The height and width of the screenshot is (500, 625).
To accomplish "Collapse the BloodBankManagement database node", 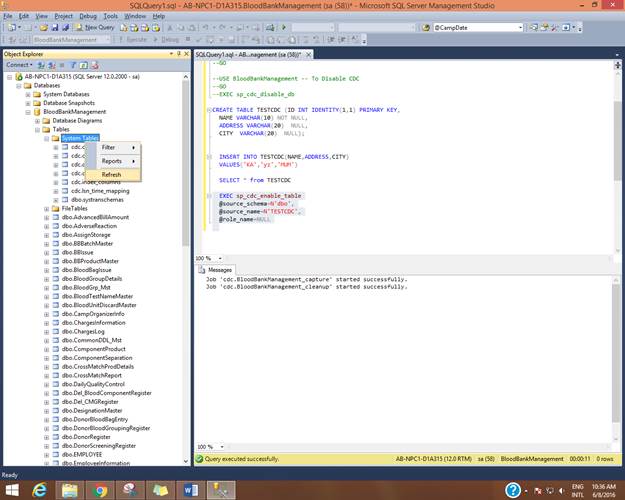I will pos(28,112).
